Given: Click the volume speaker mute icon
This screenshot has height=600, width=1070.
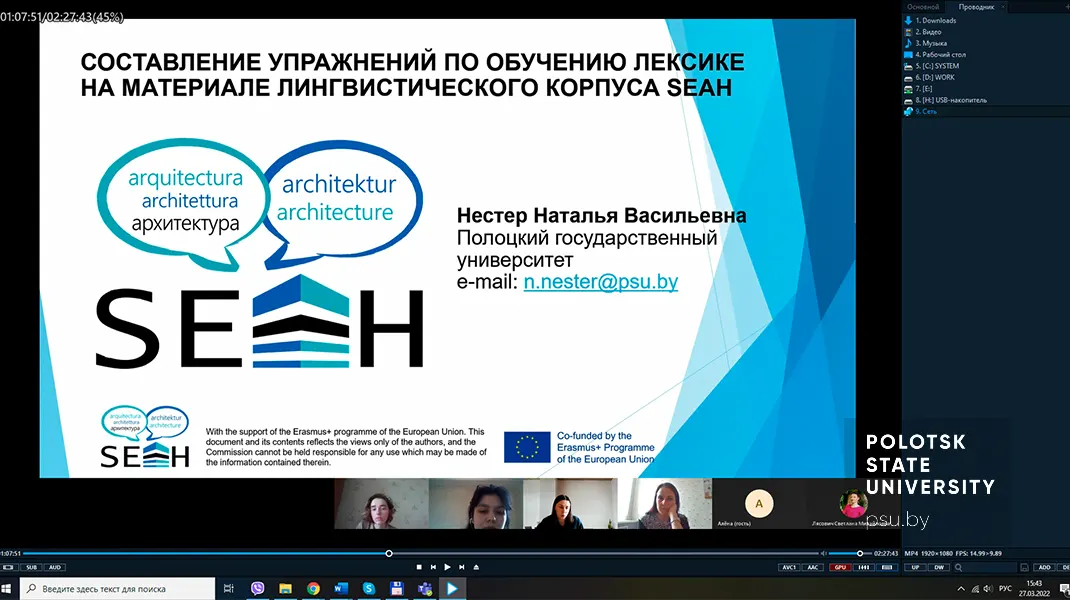Looking at the screenshot, I should [824, 554].
